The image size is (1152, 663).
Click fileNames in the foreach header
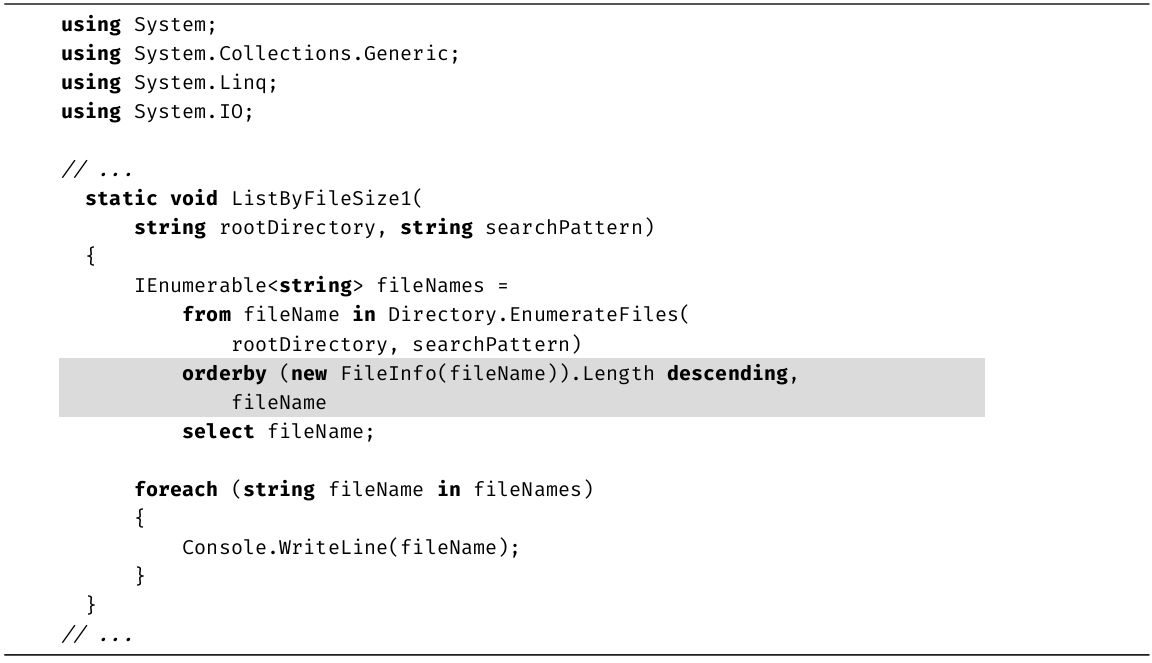[532, 490]
